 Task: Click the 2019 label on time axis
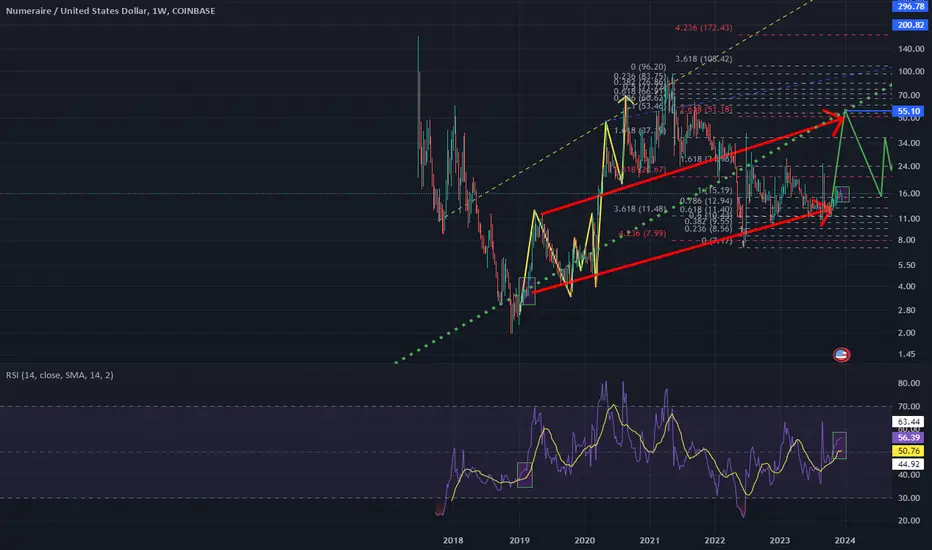(519, 540)
